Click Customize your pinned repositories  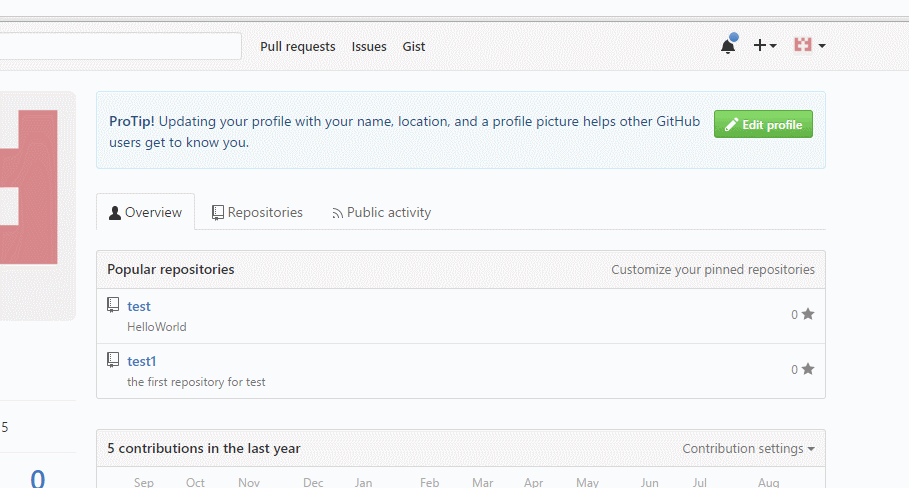click(x=713, y=270)
